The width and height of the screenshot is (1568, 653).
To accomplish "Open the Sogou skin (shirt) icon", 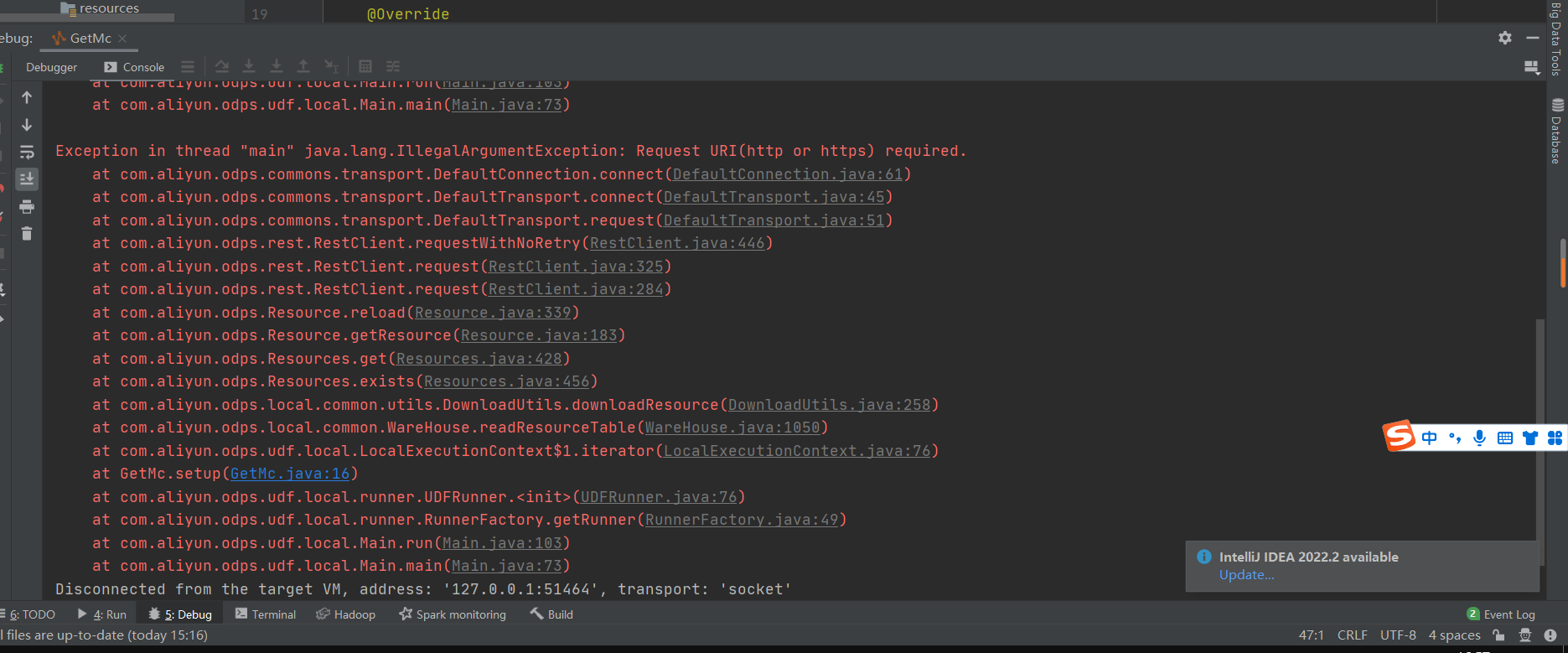I will (1530, 438).
